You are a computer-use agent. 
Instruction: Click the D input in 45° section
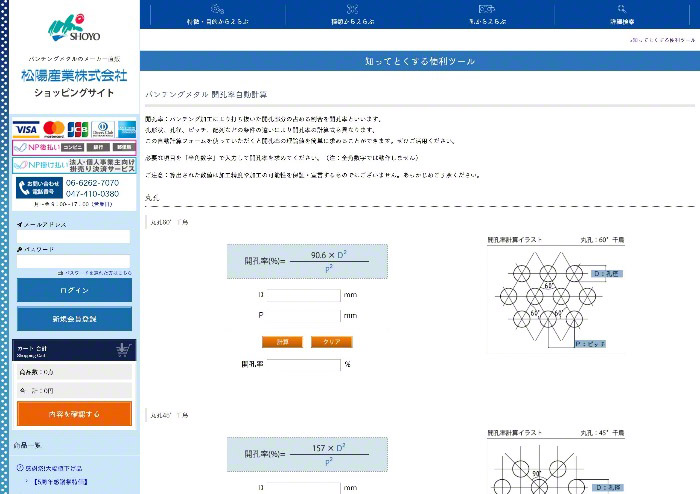click(x=304, y=488)
